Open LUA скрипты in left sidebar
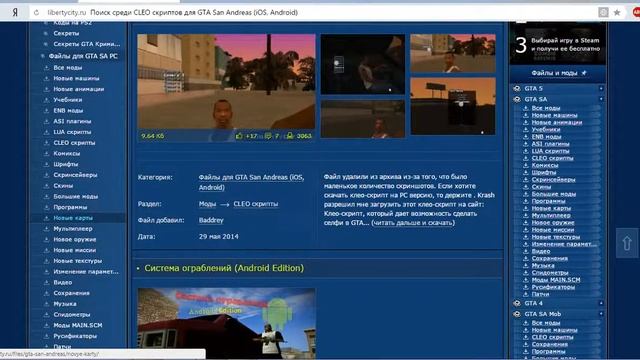The width and height of the screenshot is (640, 360). (x=72, y=132)
